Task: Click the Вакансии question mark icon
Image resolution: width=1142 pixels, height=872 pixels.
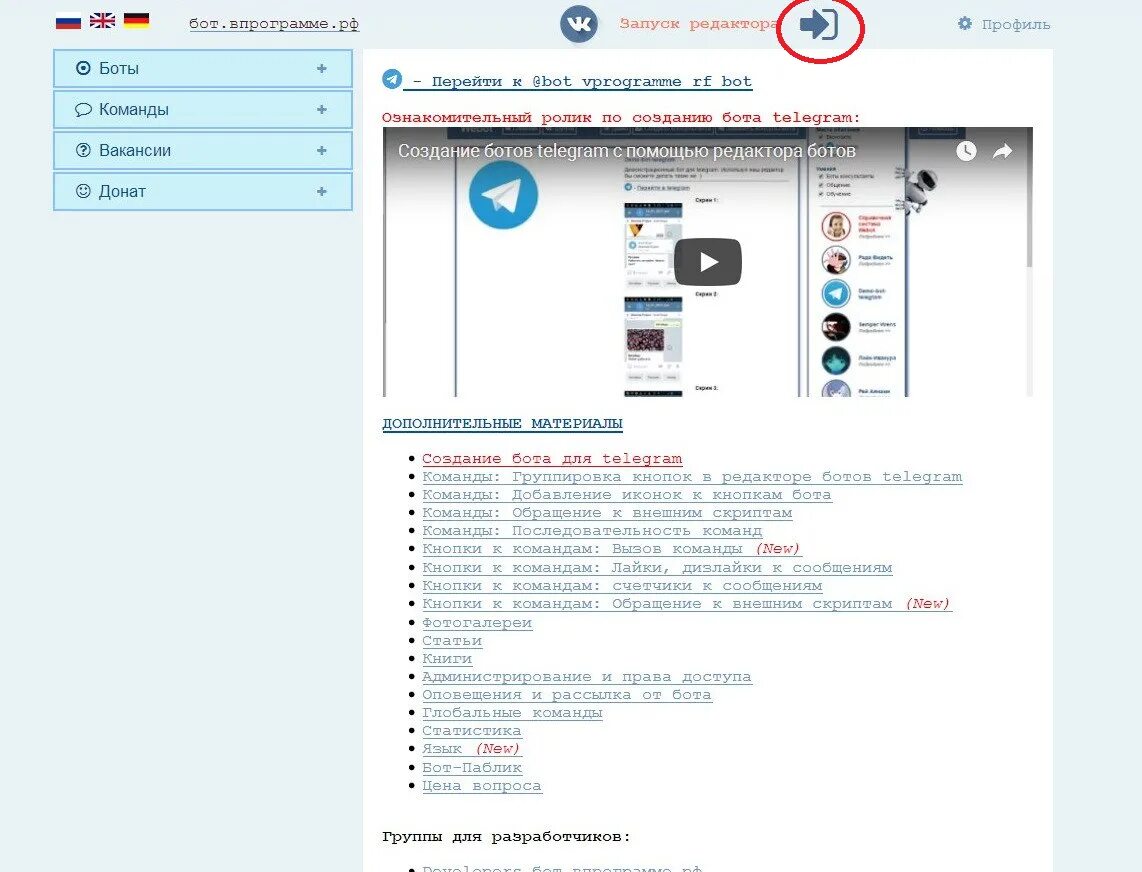Action: (x=83, y=150)
